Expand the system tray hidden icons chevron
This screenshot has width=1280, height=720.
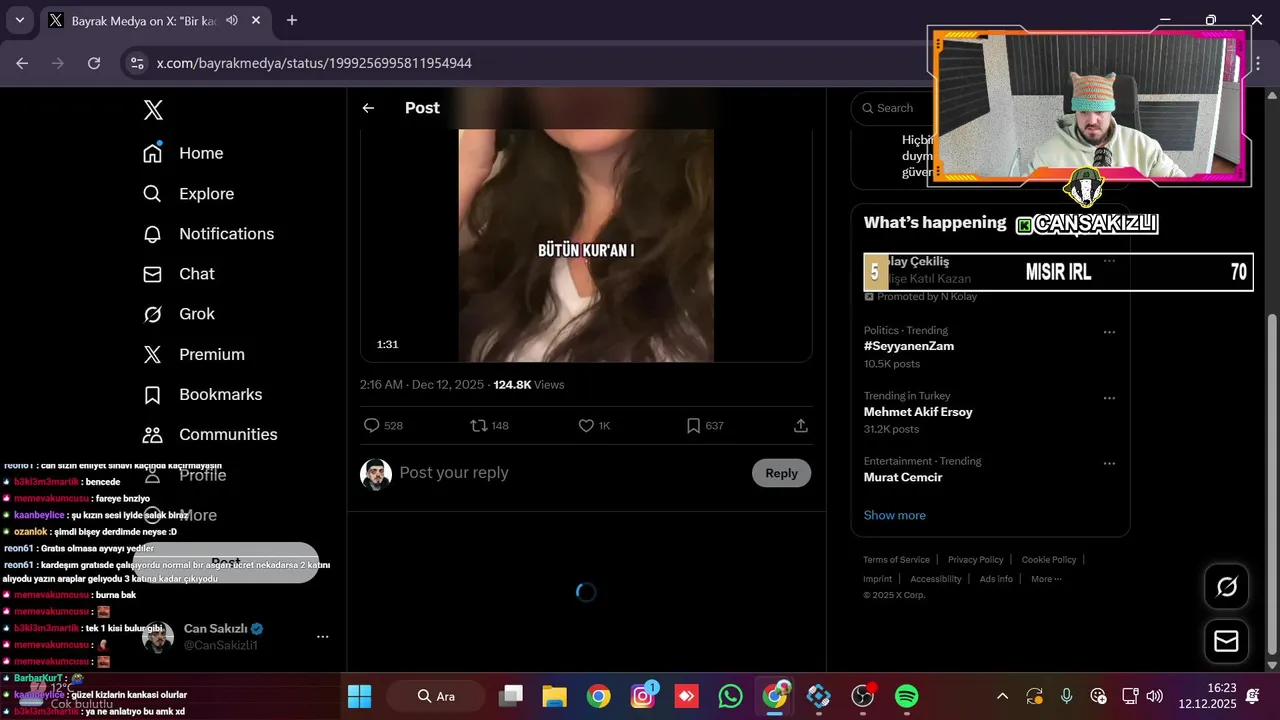[x=1002, y=696]
